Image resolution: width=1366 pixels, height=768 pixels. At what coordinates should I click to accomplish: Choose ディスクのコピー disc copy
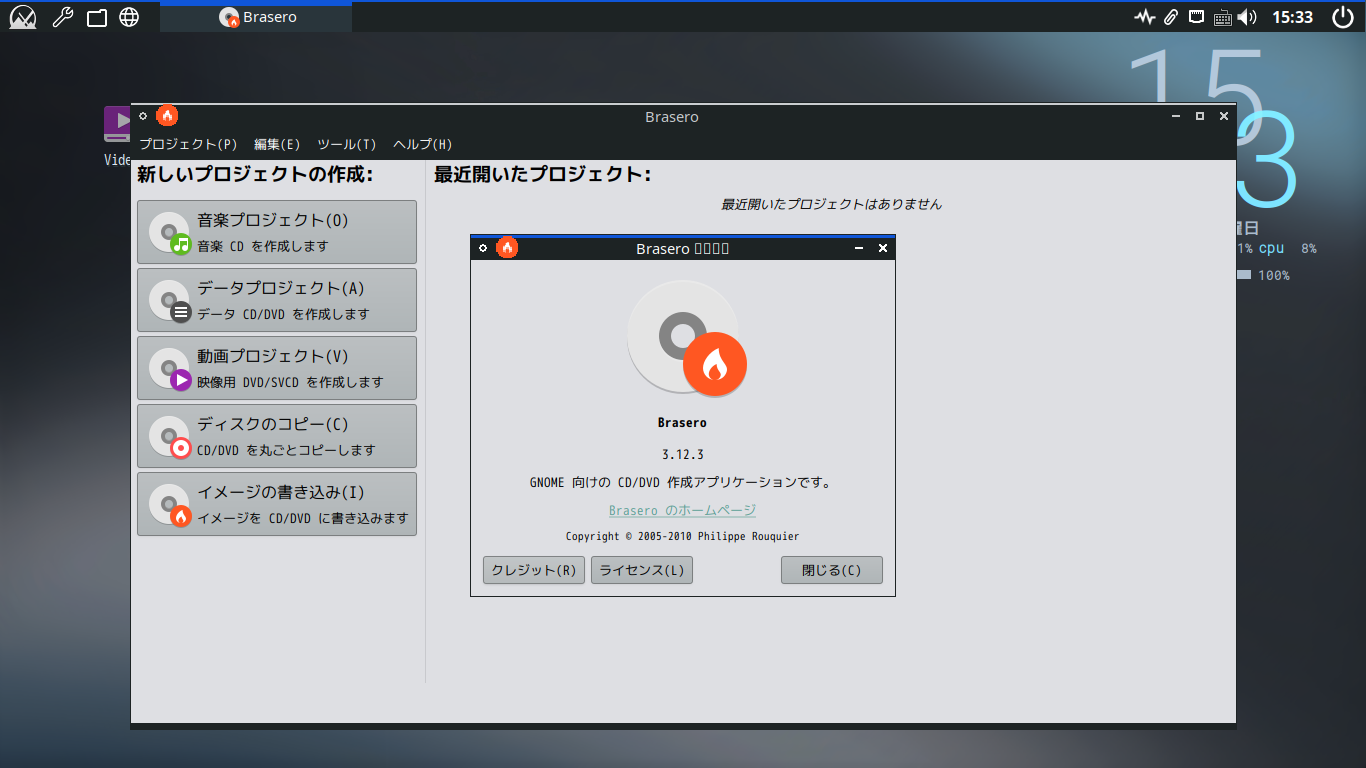pyautogui.click(x=277, y=436)
